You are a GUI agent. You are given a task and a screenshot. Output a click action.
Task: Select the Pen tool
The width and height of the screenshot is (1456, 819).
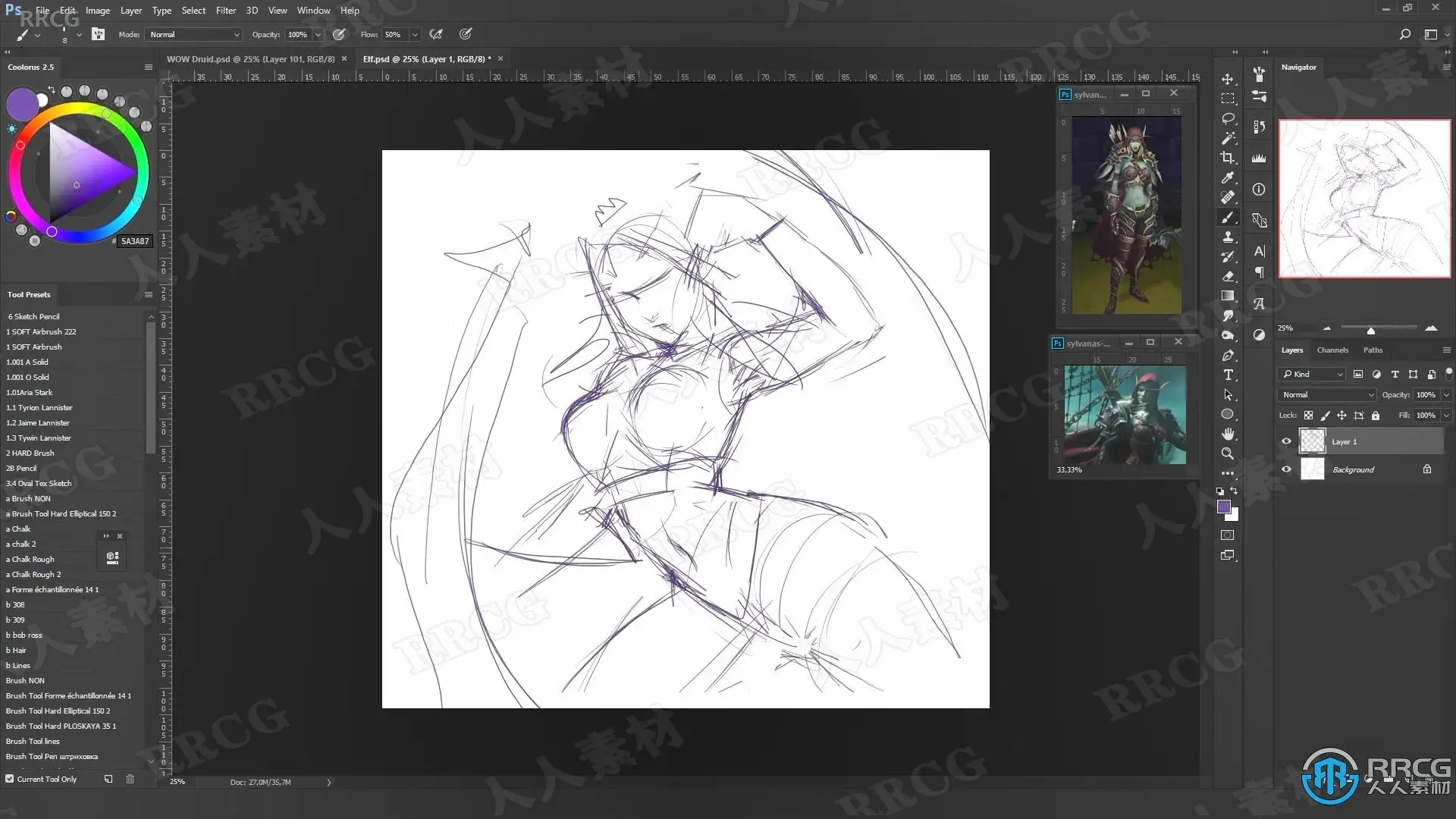point(1228,355)
